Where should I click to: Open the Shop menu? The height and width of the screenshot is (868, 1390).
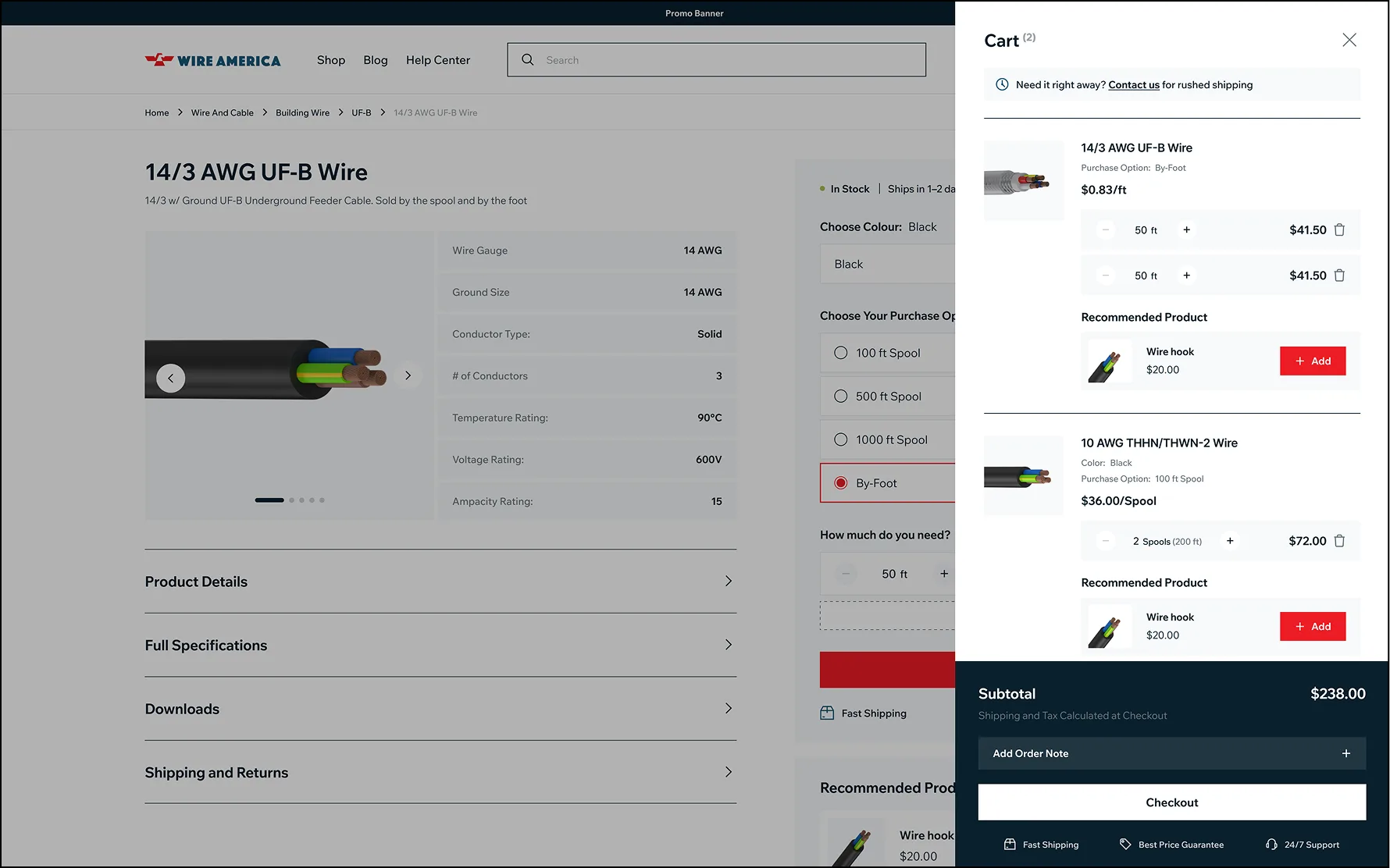331,60
